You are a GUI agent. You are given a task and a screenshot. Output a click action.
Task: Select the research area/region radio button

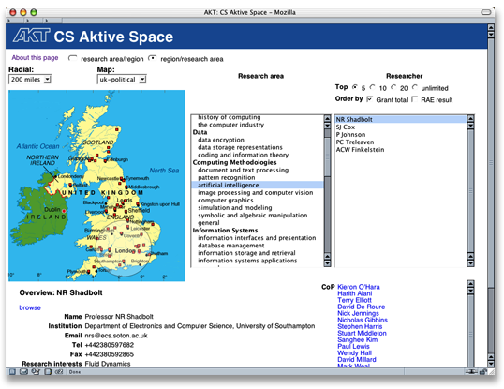click(72, 58)
